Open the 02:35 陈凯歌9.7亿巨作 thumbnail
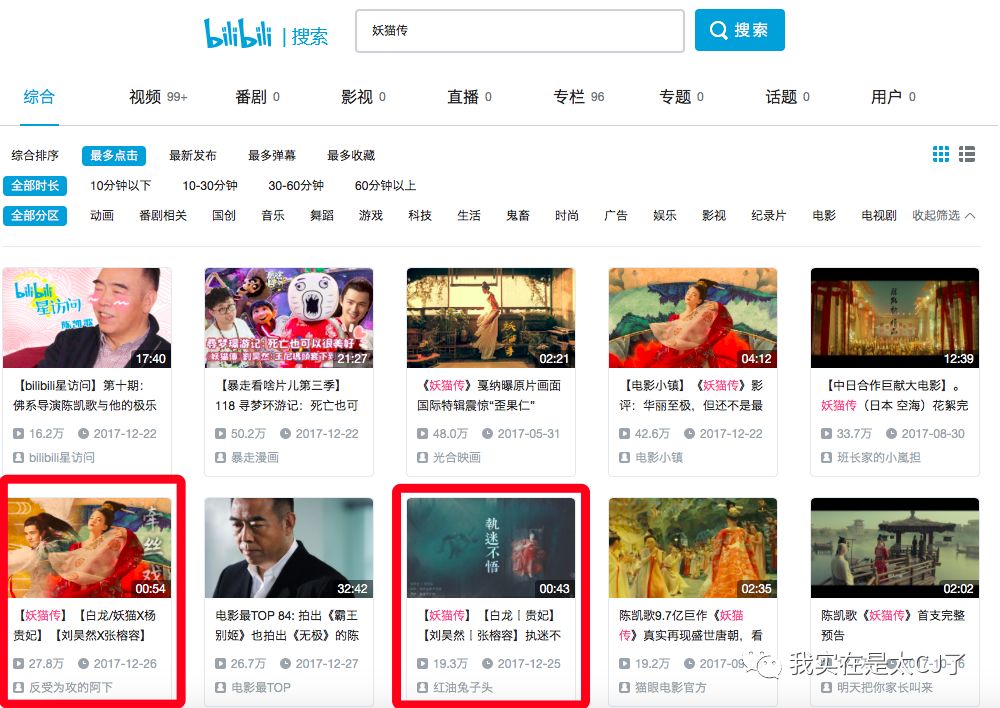Image resolution: width=1000 pixels, height=708 pixels. click(693, 548)
